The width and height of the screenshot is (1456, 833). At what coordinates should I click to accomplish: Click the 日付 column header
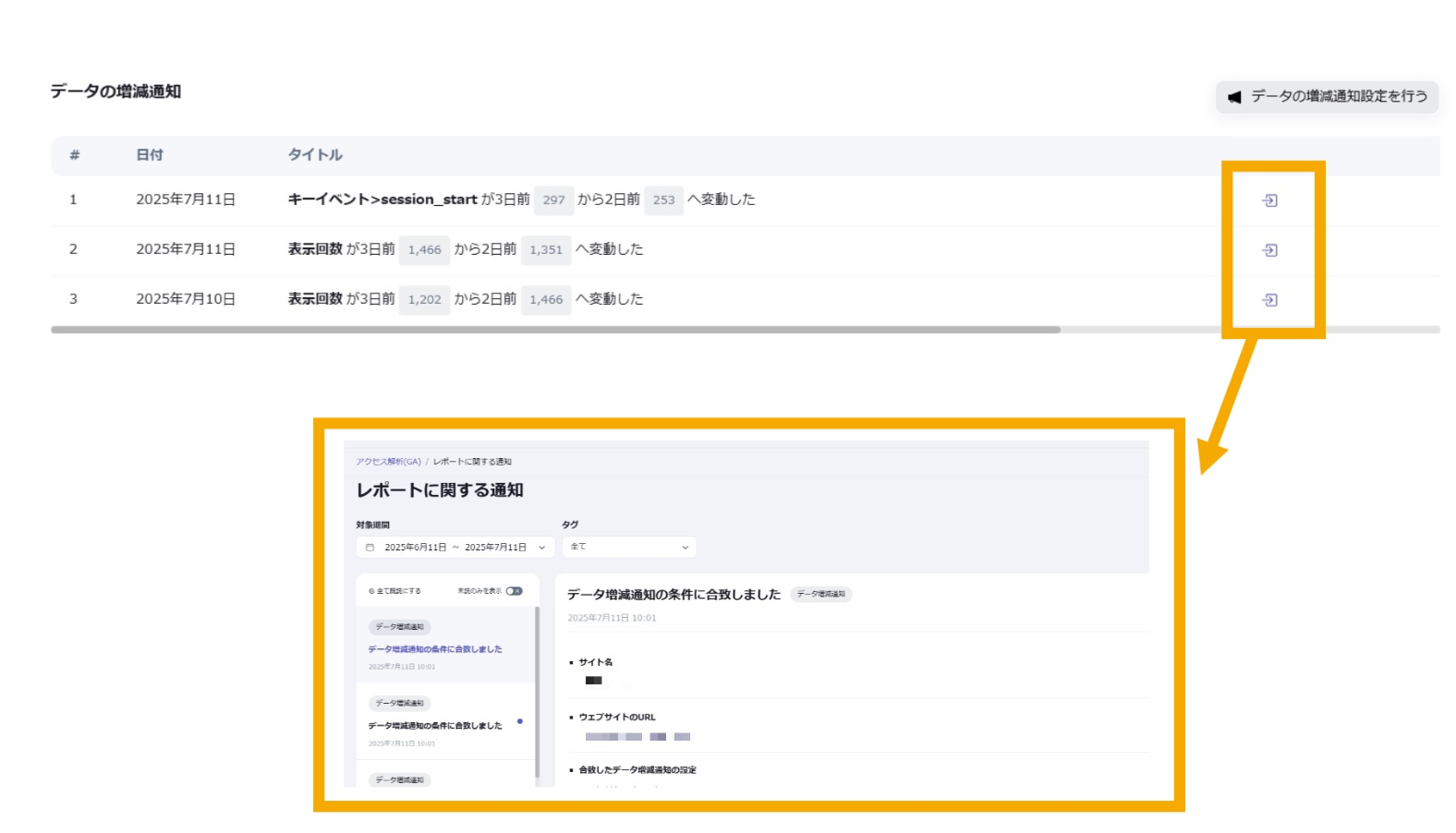coord(150,155)
